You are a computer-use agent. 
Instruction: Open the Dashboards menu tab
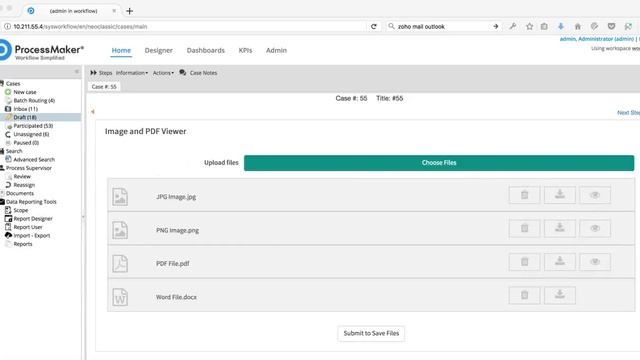(x=206, y=50)
